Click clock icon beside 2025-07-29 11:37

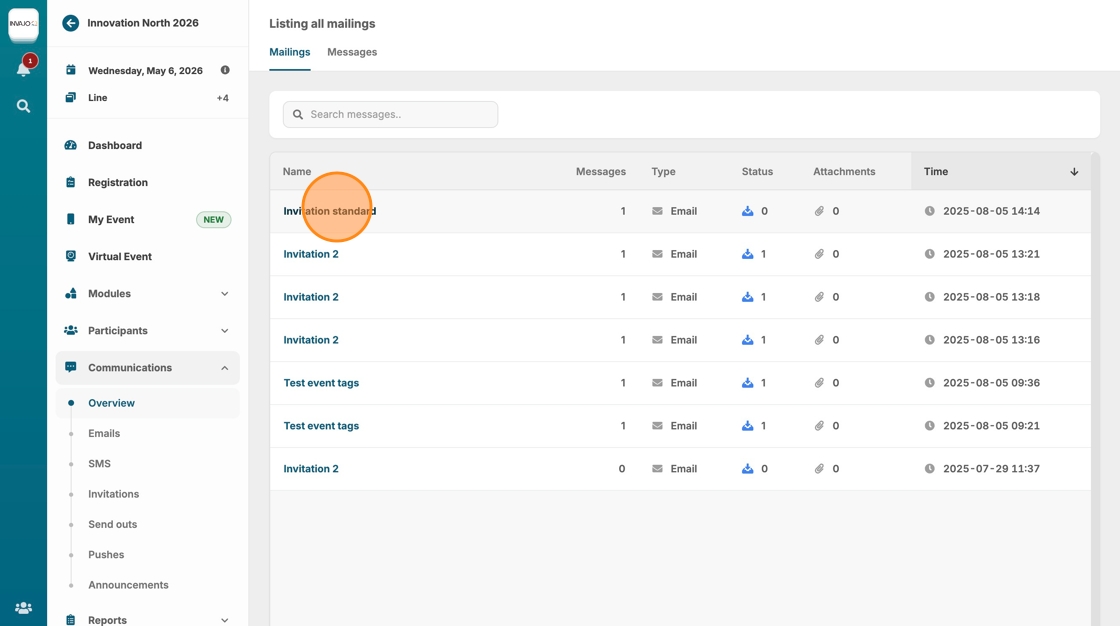tap(929, 468)
